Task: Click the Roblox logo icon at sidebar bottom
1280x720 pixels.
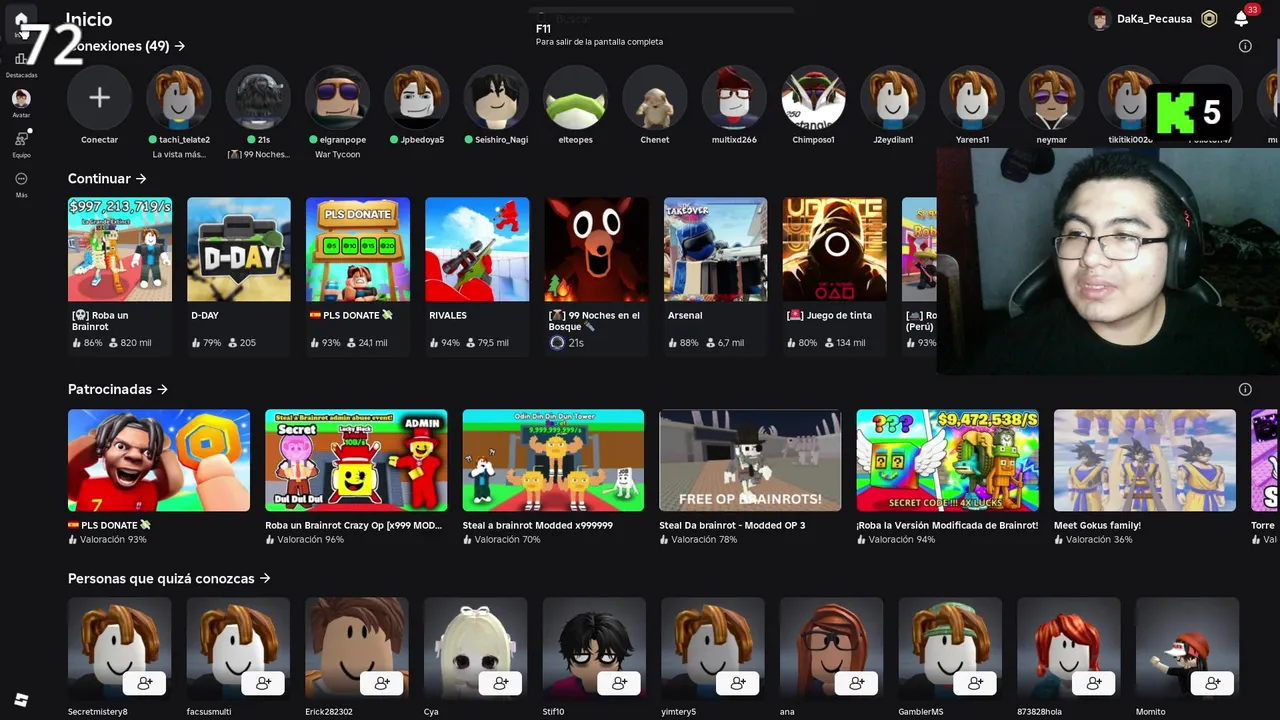Action: coord(21,700)
